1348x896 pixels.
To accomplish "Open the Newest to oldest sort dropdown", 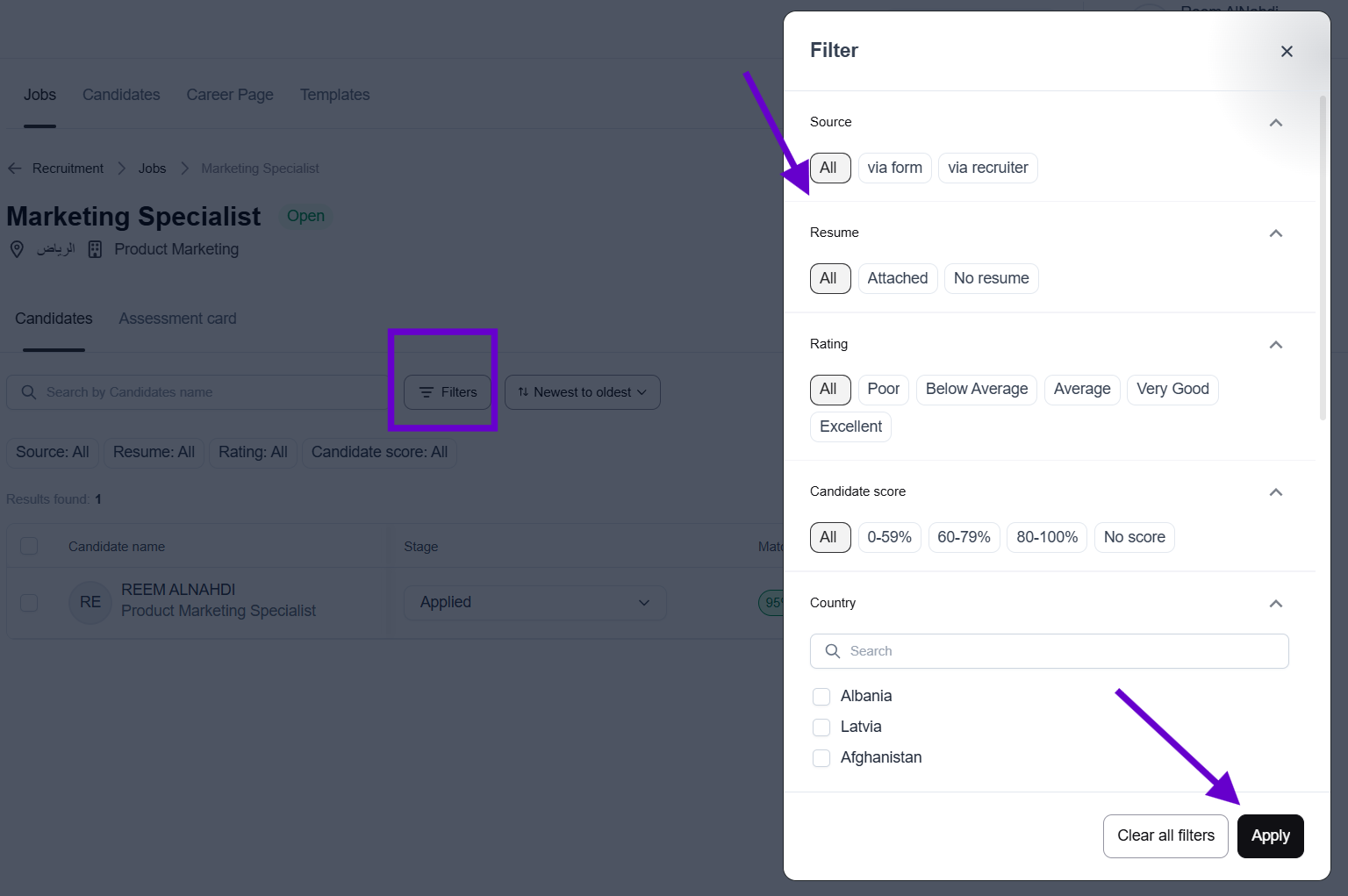I will (x=582, y=392).
